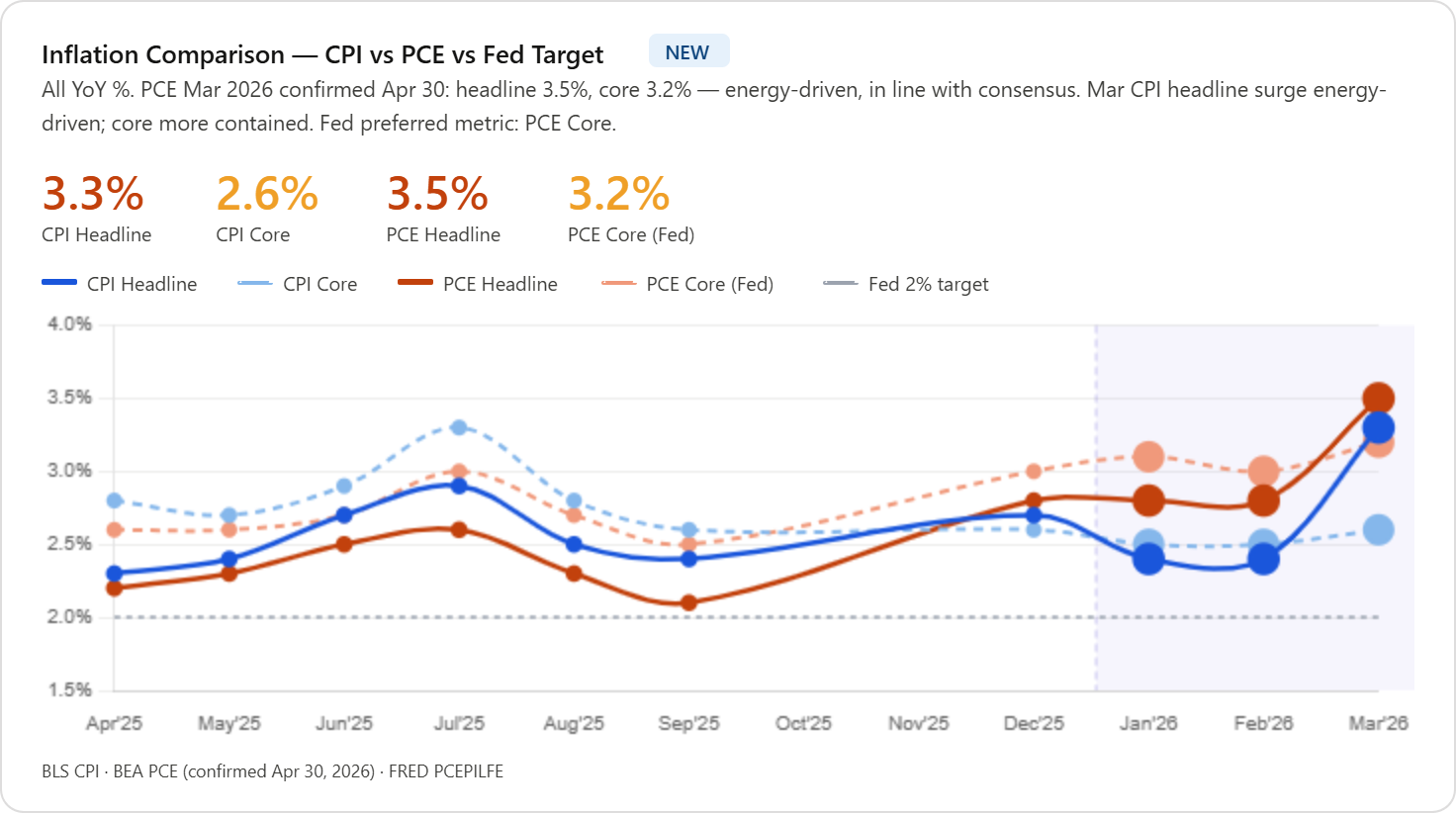Viewport: 1456px width, 813px height.
Task: Click PCE Core data point at Jan'26
Action: click(x=1148, y=457)
